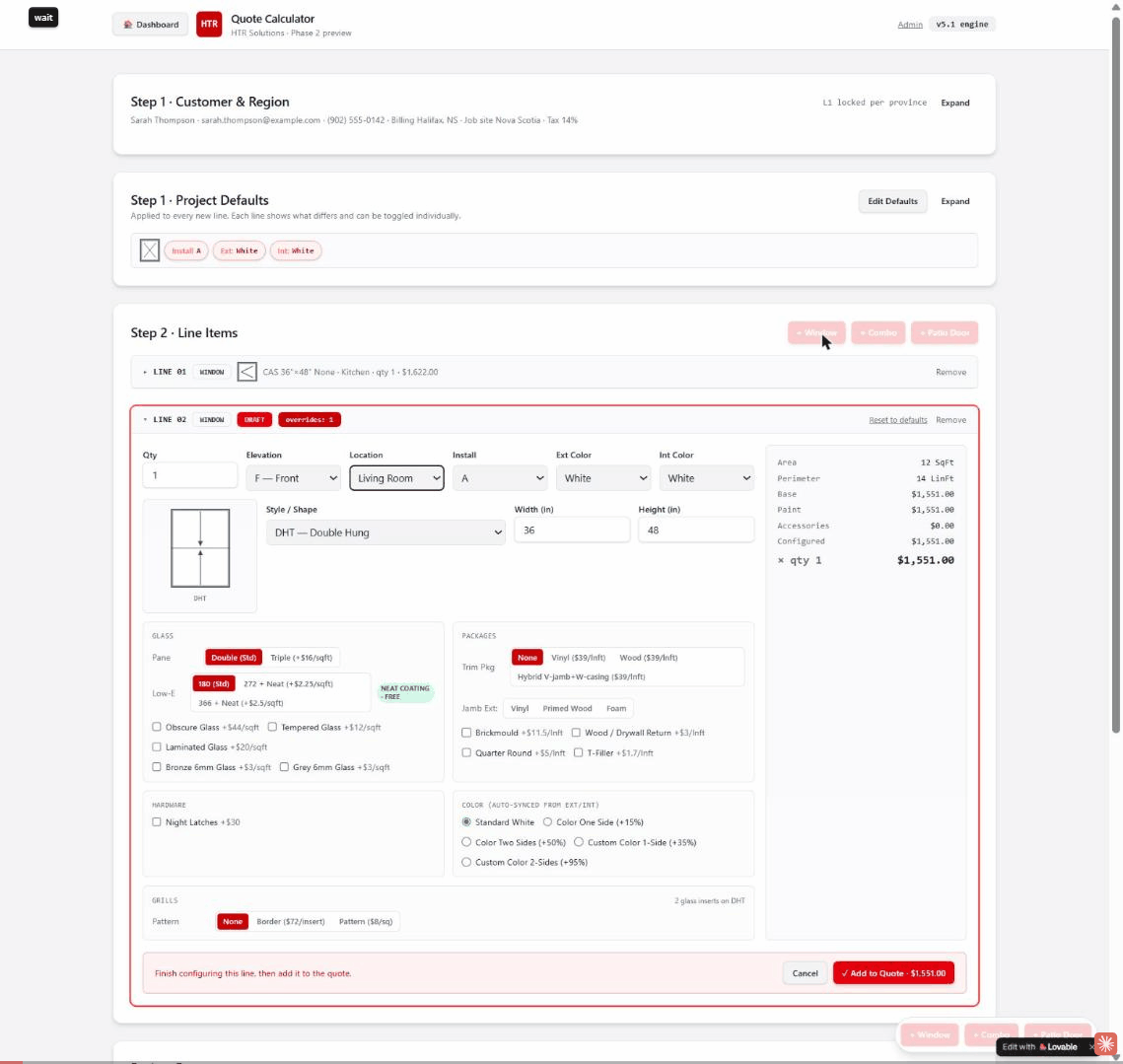The width and height of the screenshot is (1123, 1064).
Task: Expand the Line 01 row
Action: pyautogui.click(x=145, y=372)
